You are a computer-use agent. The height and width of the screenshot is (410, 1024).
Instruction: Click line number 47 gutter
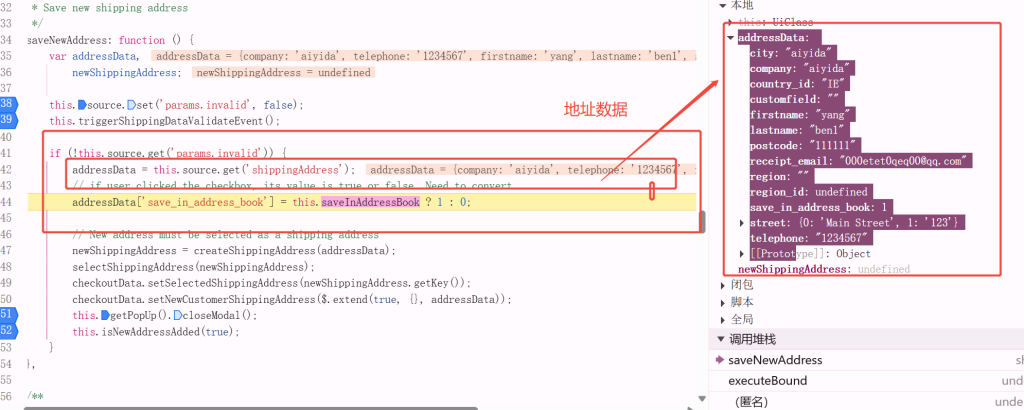(7, 250)
